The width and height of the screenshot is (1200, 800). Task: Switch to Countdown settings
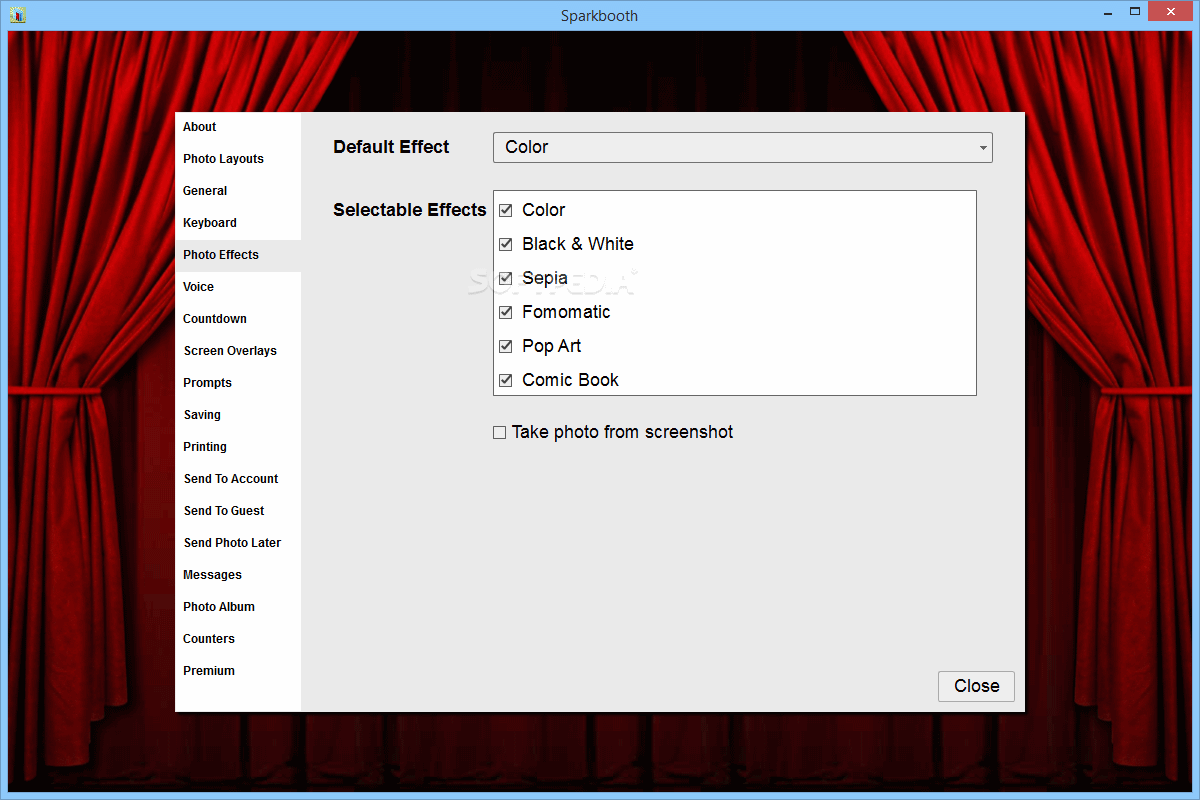pyautogui.click(x=238, y=319)
